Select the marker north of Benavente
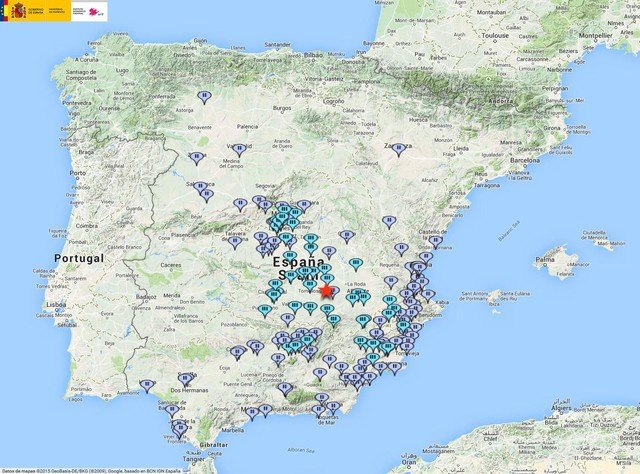The image size is (640, 474). 203,97
